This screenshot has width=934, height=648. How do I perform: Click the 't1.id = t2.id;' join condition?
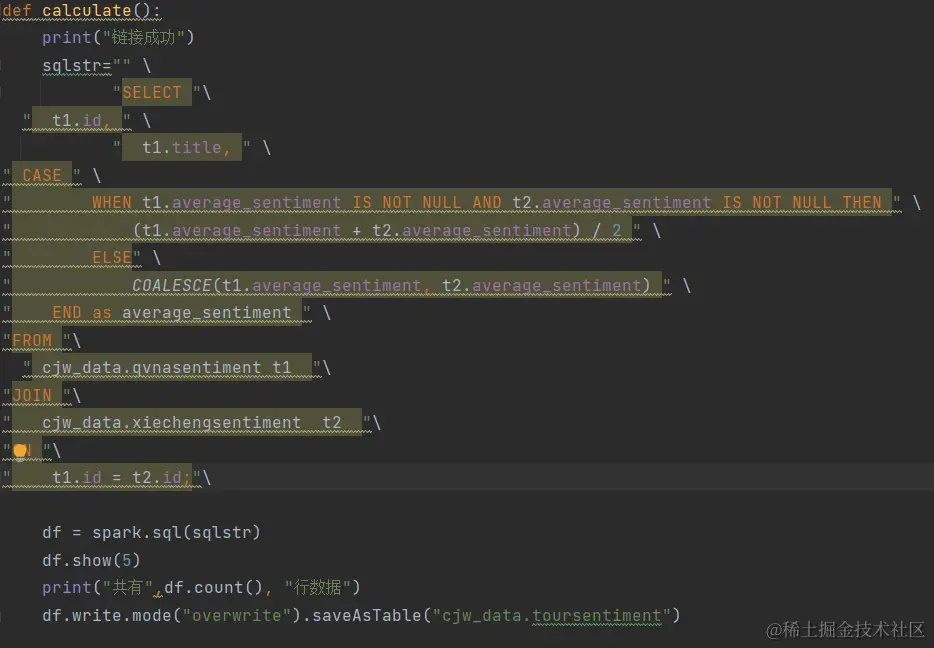[121, 477]
